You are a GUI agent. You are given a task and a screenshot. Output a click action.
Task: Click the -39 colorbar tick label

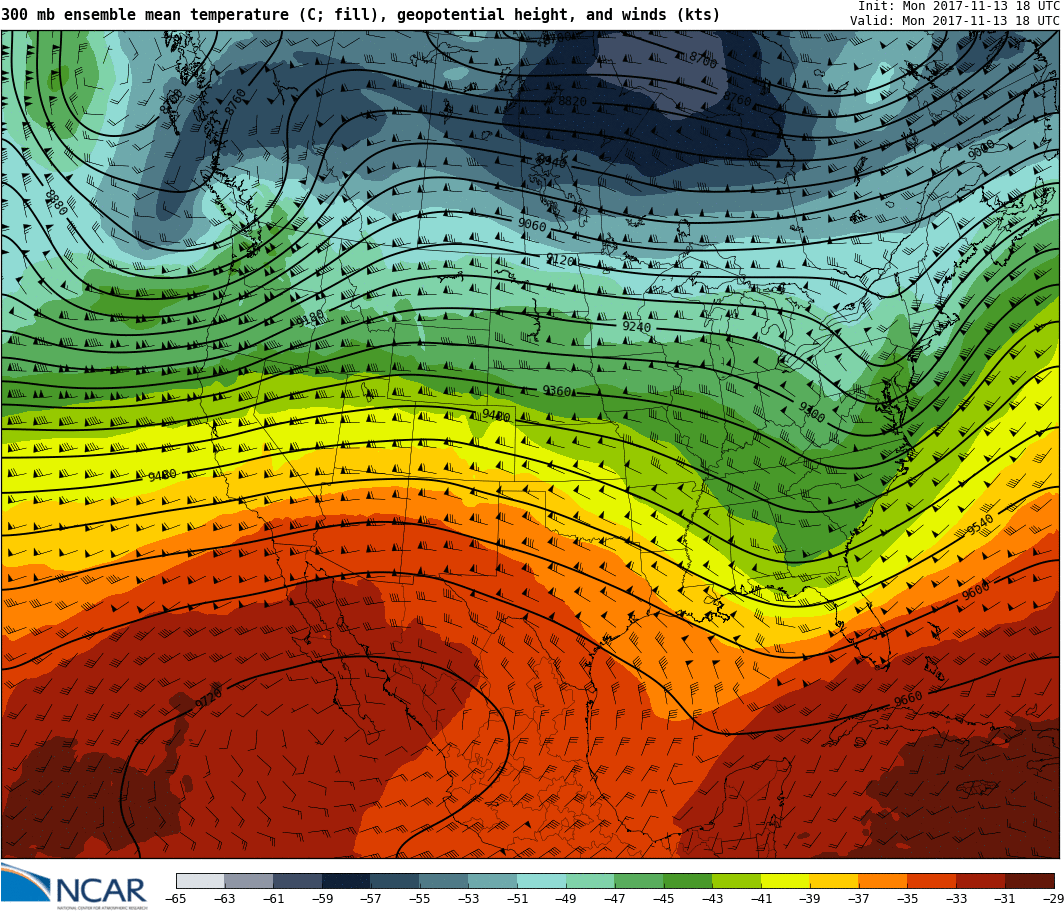point(810,899)
